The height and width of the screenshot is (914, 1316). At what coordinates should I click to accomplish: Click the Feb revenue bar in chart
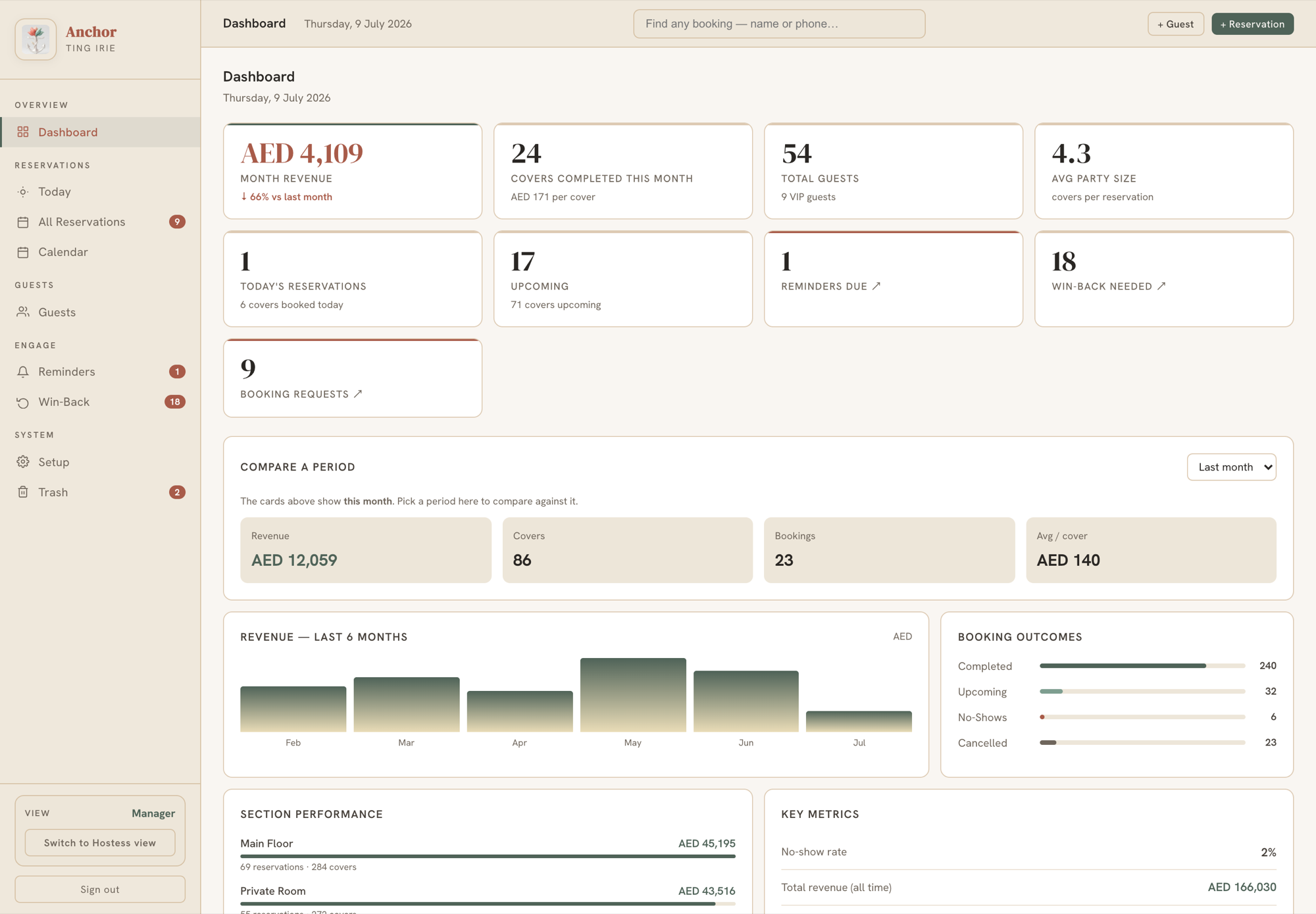point(293,709)
